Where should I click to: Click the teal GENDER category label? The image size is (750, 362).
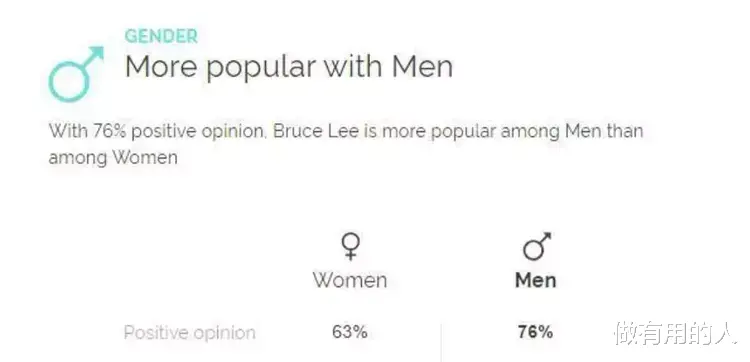coord(161,37)
